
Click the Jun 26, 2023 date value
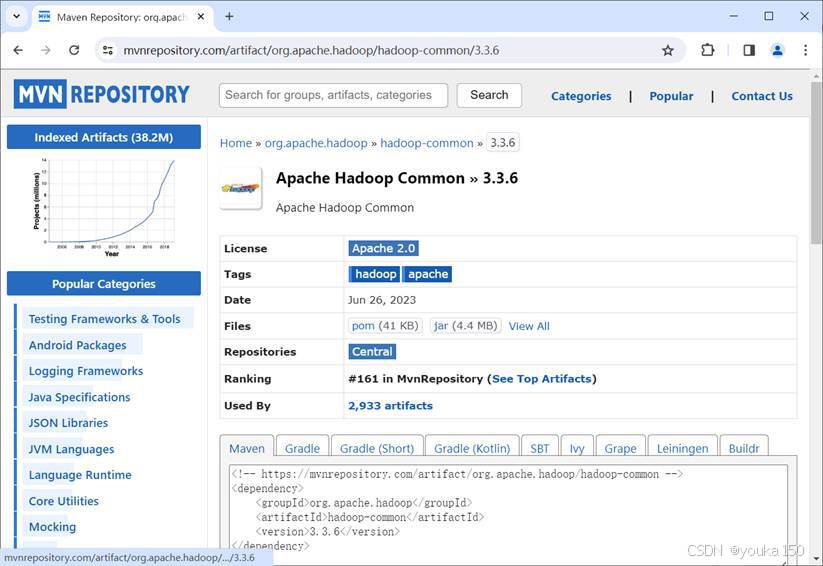pyautogui.click(x=382, y=300)
